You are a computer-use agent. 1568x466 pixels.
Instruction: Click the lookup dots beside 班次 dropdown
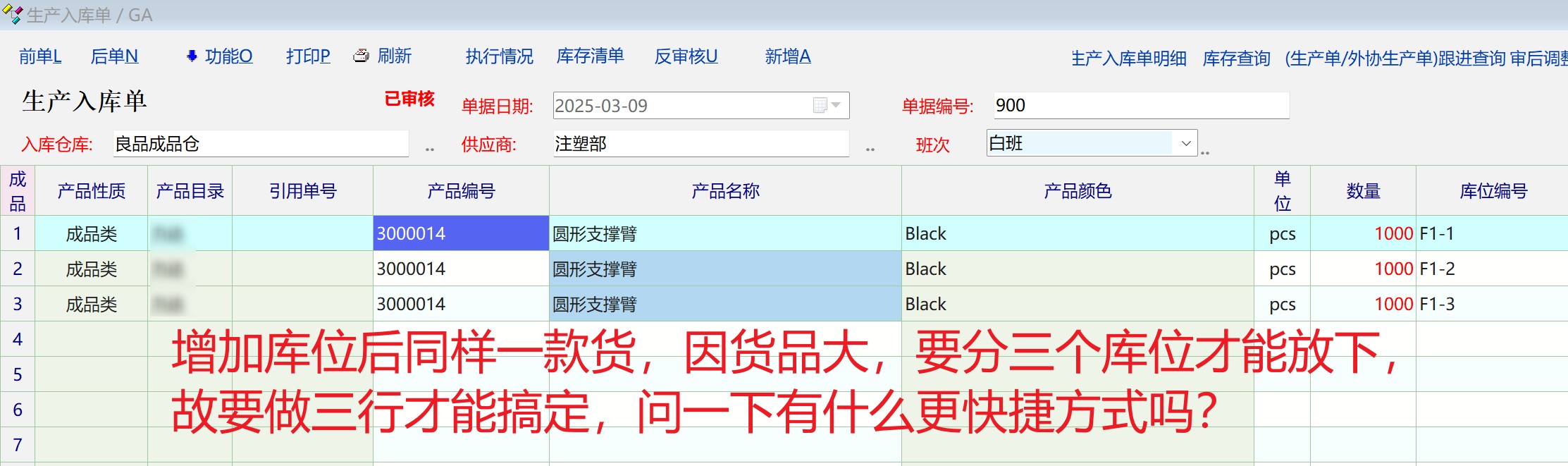pyautogui.click(x=1205, y=152)
